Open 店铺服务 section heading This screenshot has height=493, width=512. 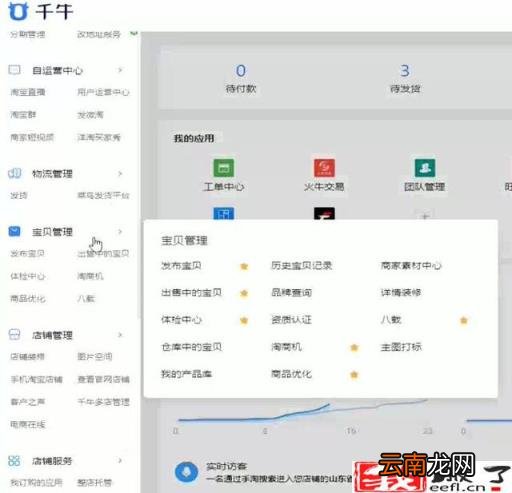(x=52, y=461)
